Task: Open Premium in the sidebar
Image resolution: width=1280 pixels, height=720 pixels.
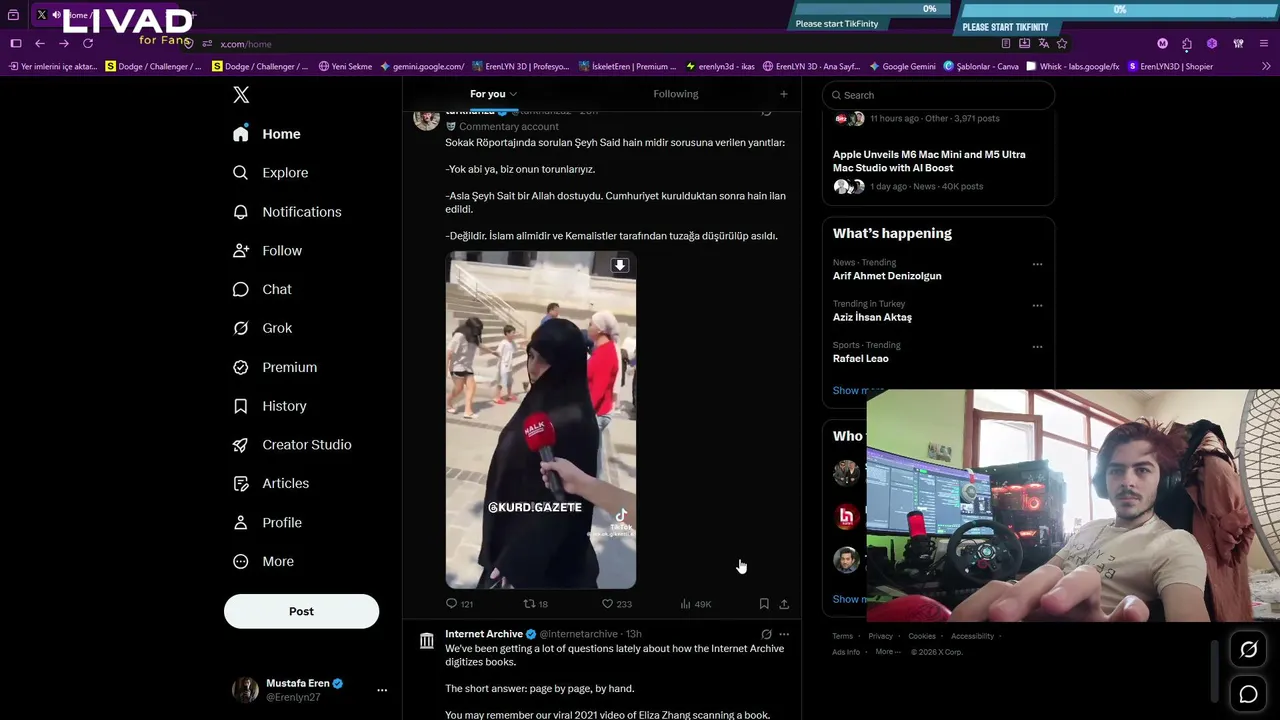Action: coord(275,367)
